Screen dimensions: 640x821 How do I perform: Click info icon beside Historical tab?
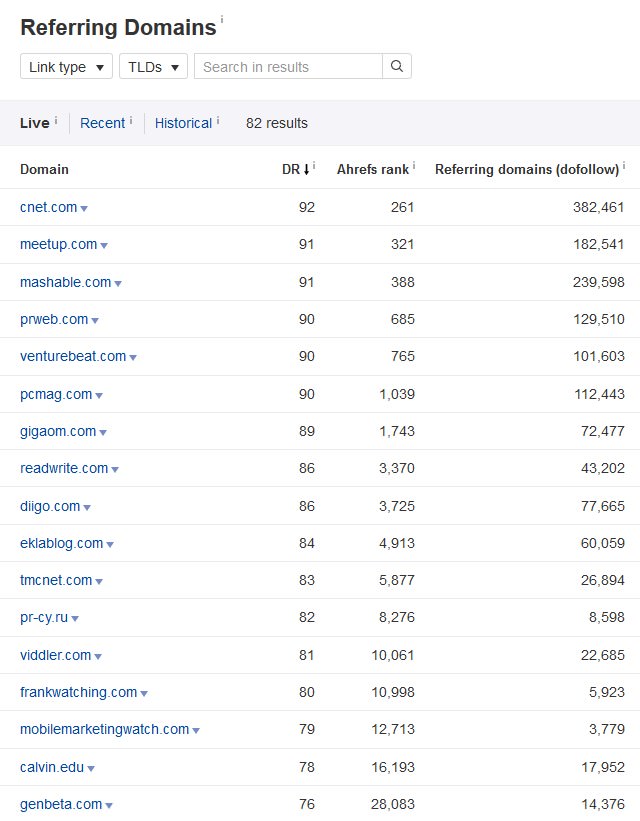[x=218, y=121]
